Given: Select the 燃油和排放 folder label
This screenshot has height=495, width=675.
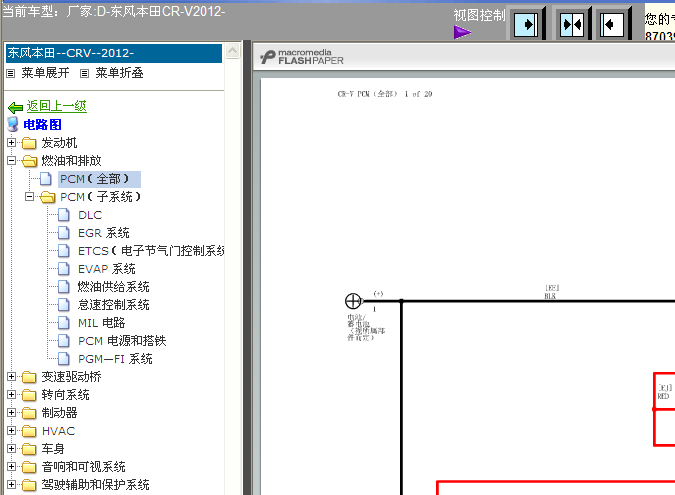Looking at the screenshot, I should [x=71, y=161].
